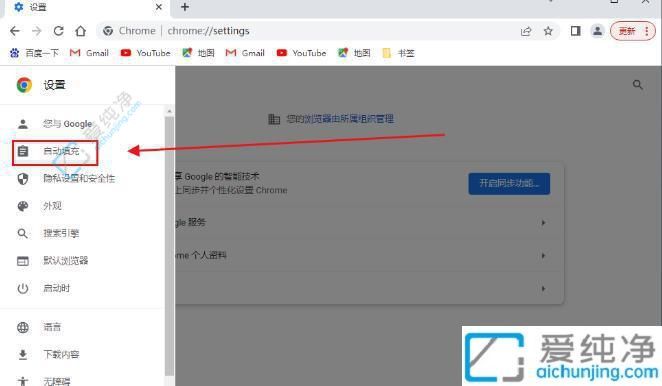The height and width of the screenshot is (386, 662).
Task: Click the forward navigation arrow
Action: (x=37, y=31)
